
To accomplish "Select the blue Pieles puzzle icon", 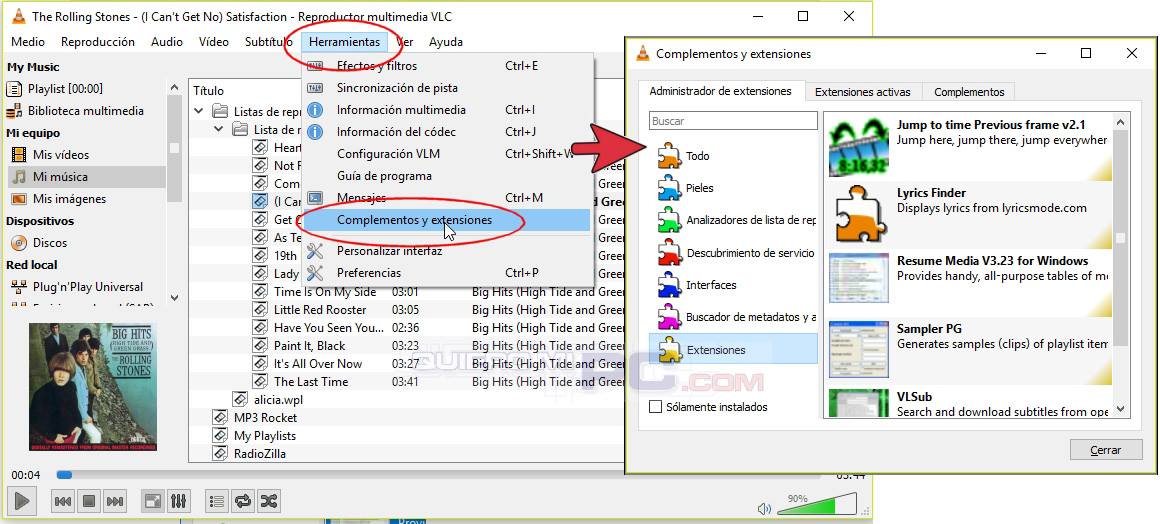I will [669, 188].
